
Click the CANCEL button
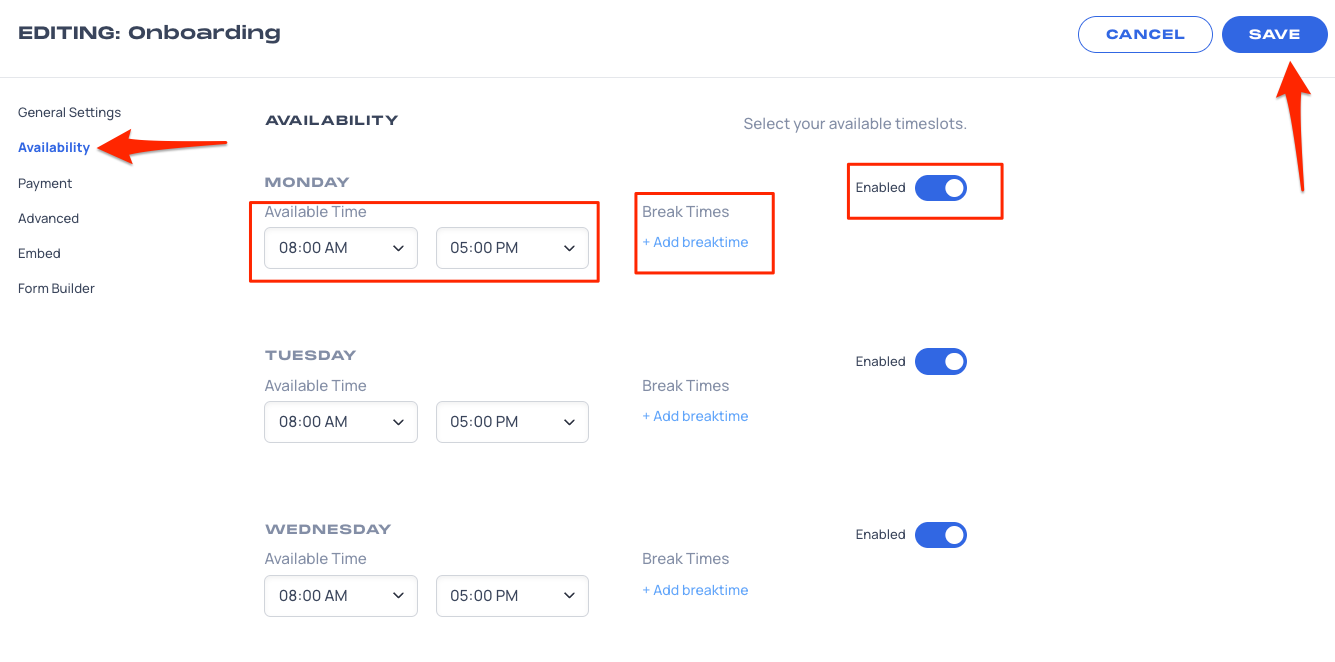point(1145,34)
